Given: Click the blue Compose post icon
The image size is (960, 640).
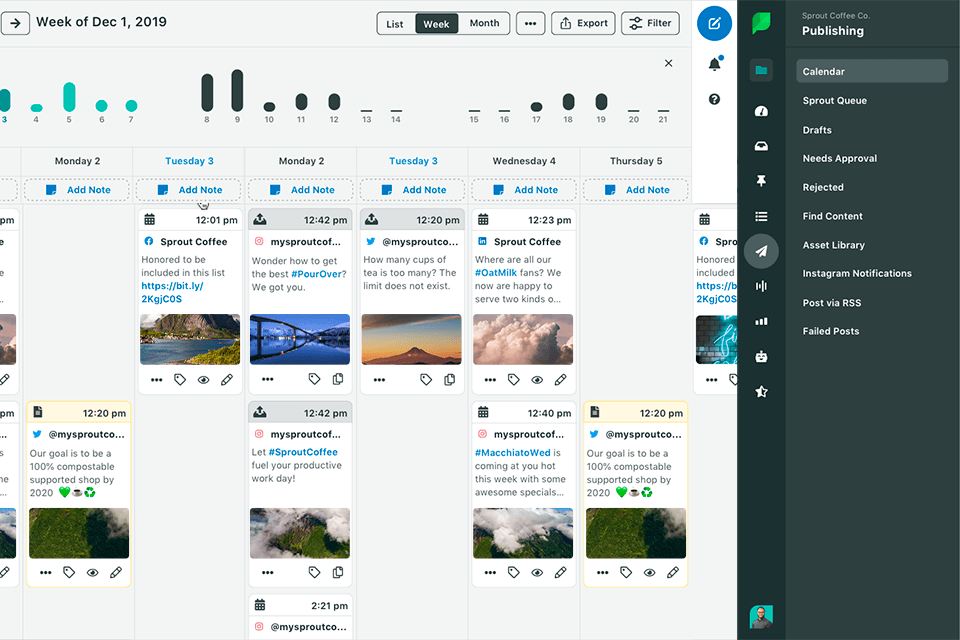Looking at the screenshot, I should (x=714, y=23).
